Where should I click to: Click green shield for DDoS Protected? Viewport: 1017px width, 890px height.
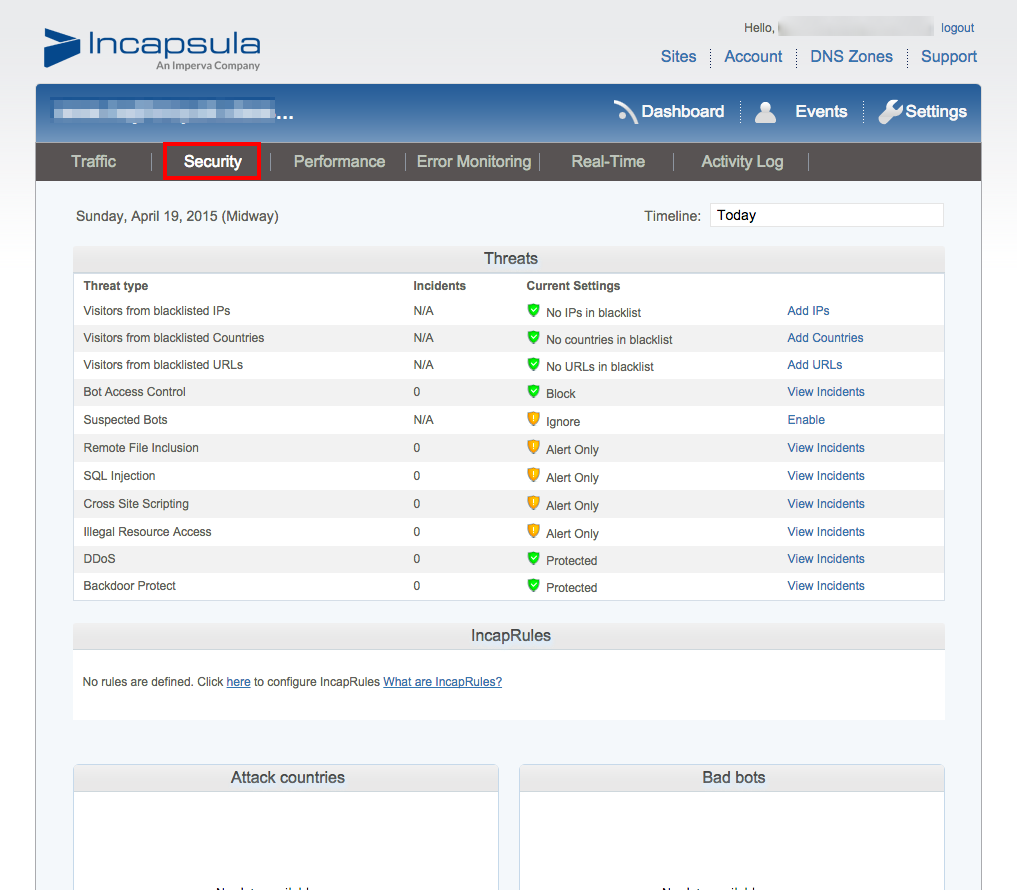(533, 559)
